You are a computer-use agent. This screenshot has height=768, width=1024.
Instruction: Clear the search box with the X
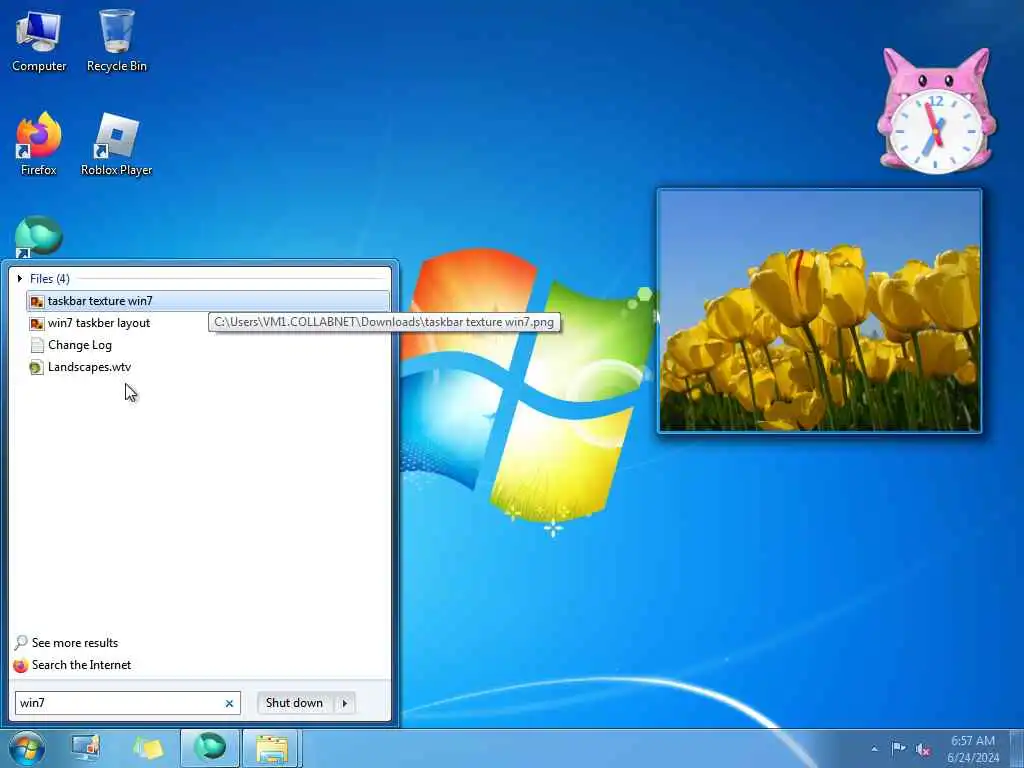tap(229, 703)
